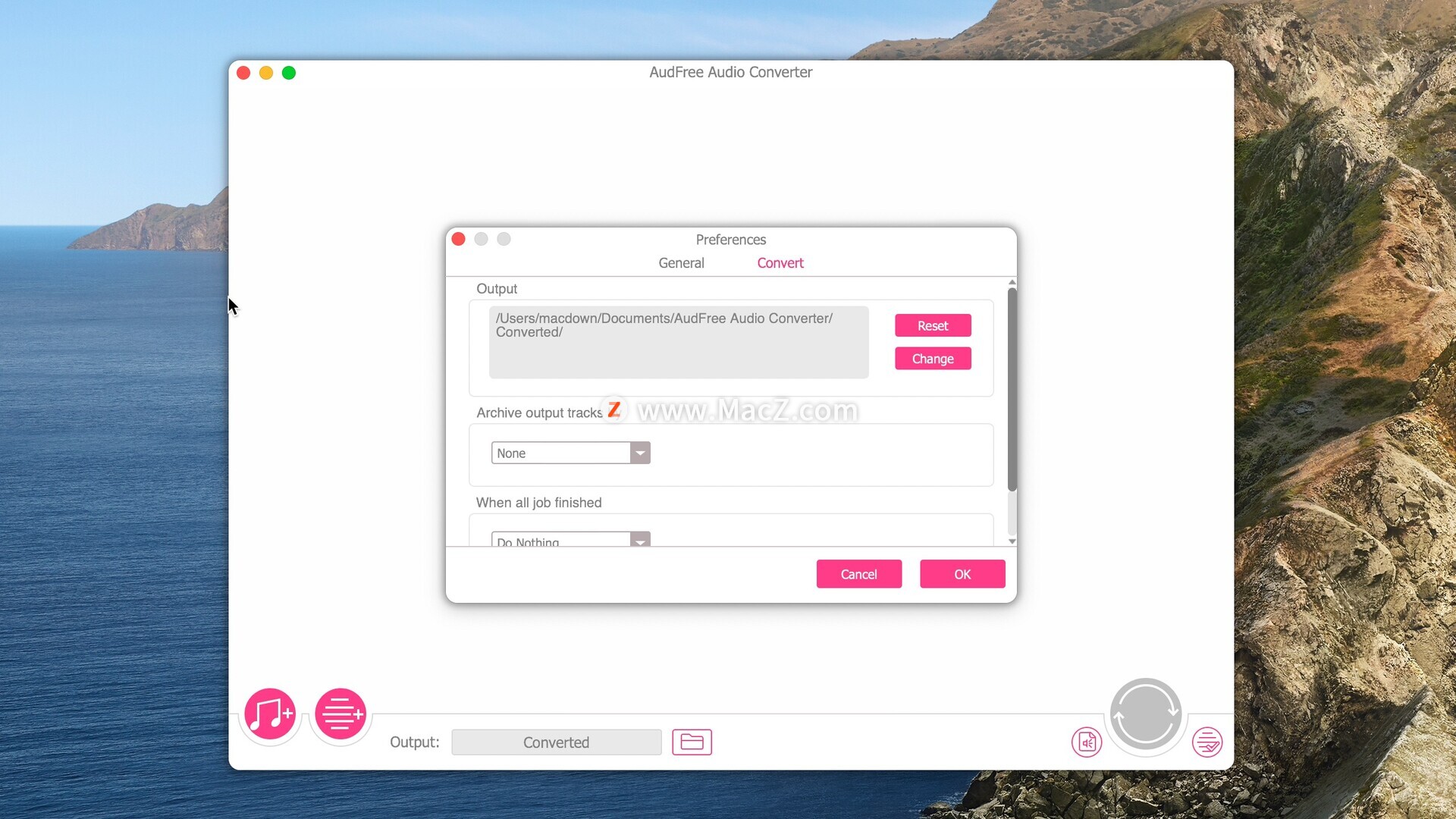Click the Change output path button
Screen dimensions: 1456x819
[x=933, y=359]
